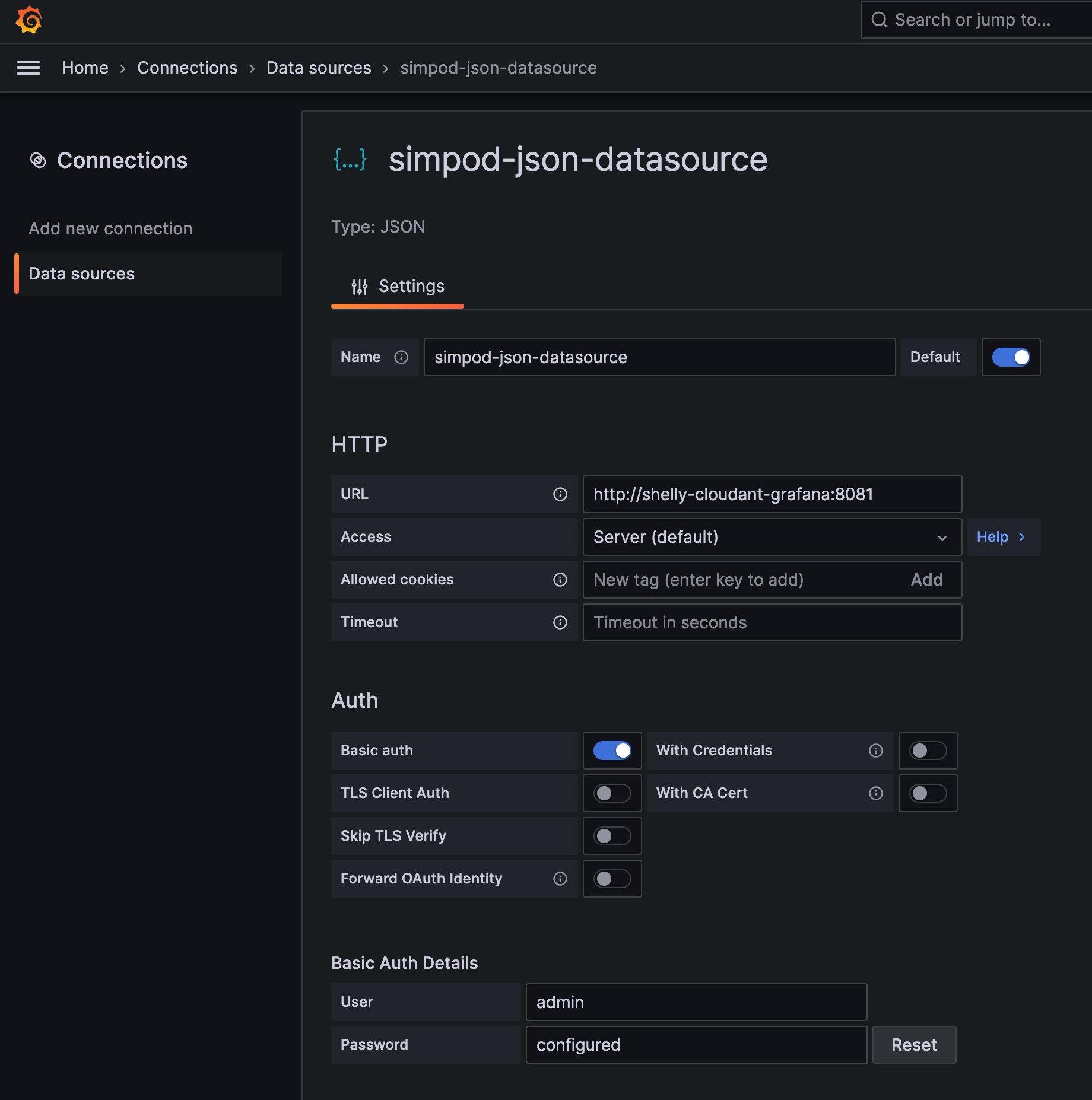The image size is (1092, 1100).
Task: Click the Connections sidebar heading
Action: [x=122, y=160]
